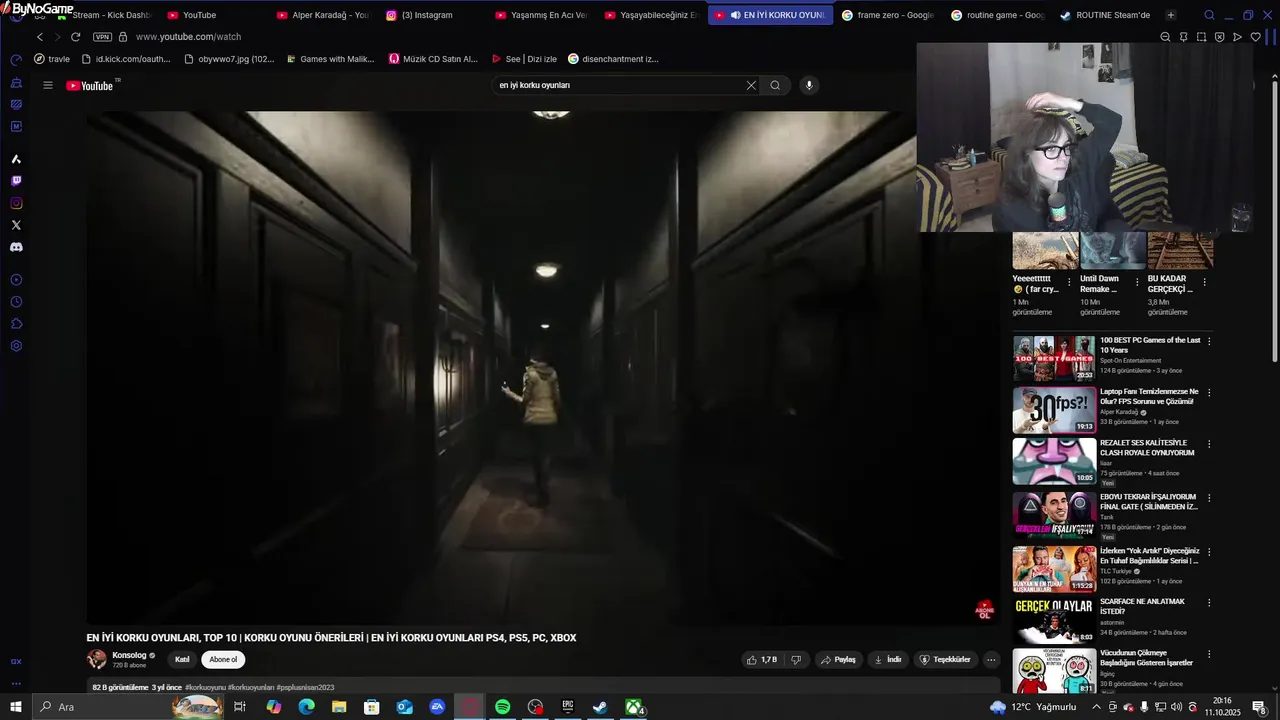Viewport: 1280px width, 720px height.
Task: Open options for Until Dawn Remake card
Action: pos(1137,282)
